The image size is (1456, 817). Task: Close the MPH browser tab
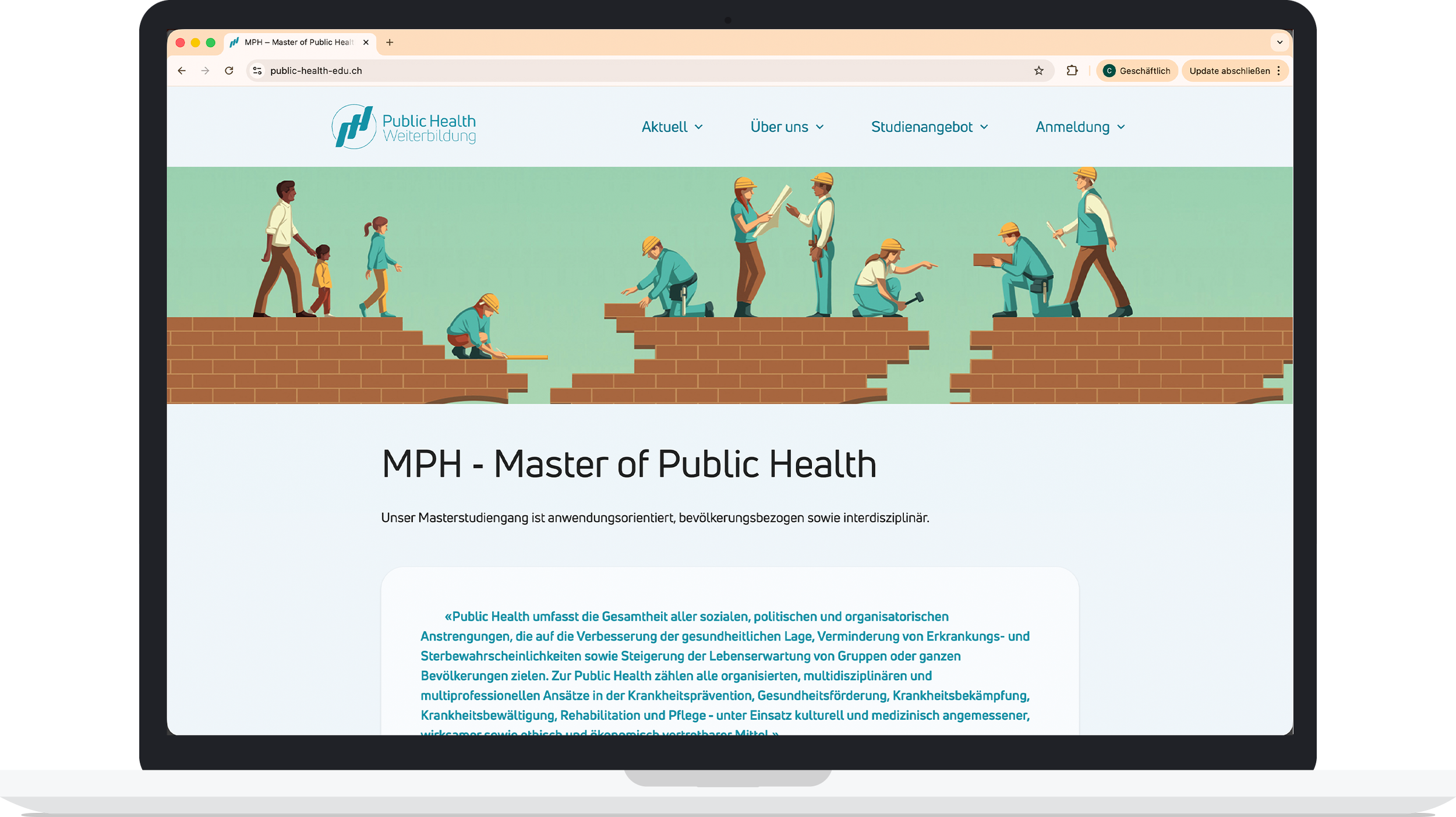coord(366,42)
